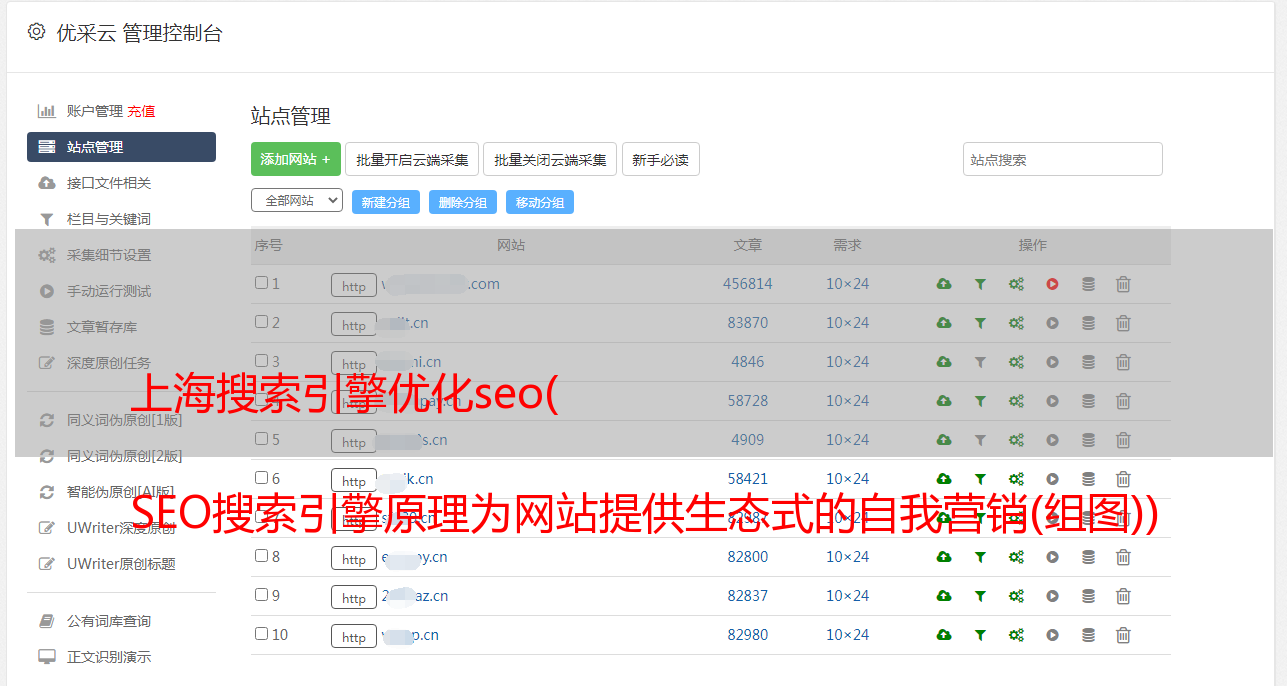Click the 文章 column header
This screenshot has width=1287, height=686.
click(748, 245)
